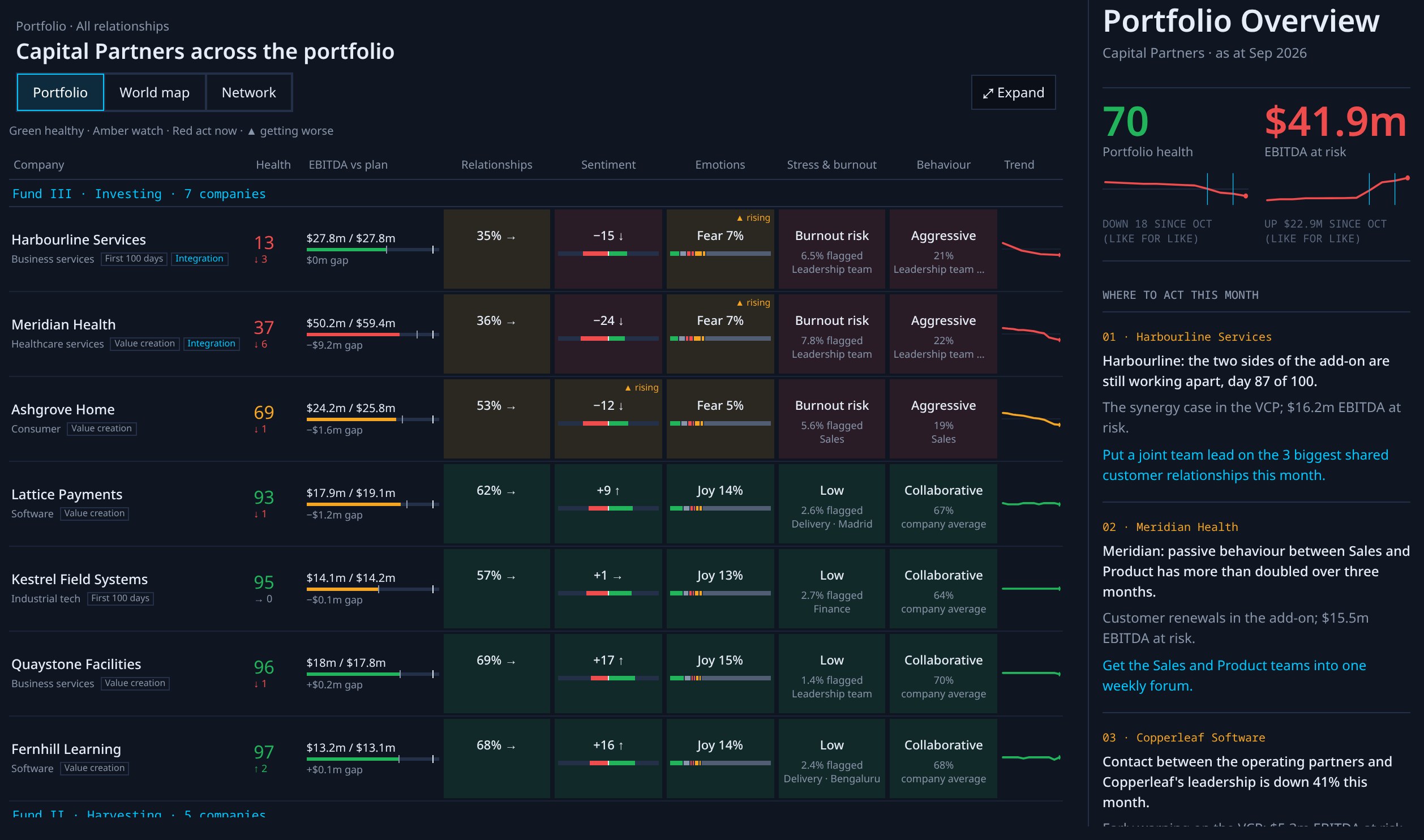Open the Harbourline Services company row
The image size is (1424, 840).
pos(535,249)
